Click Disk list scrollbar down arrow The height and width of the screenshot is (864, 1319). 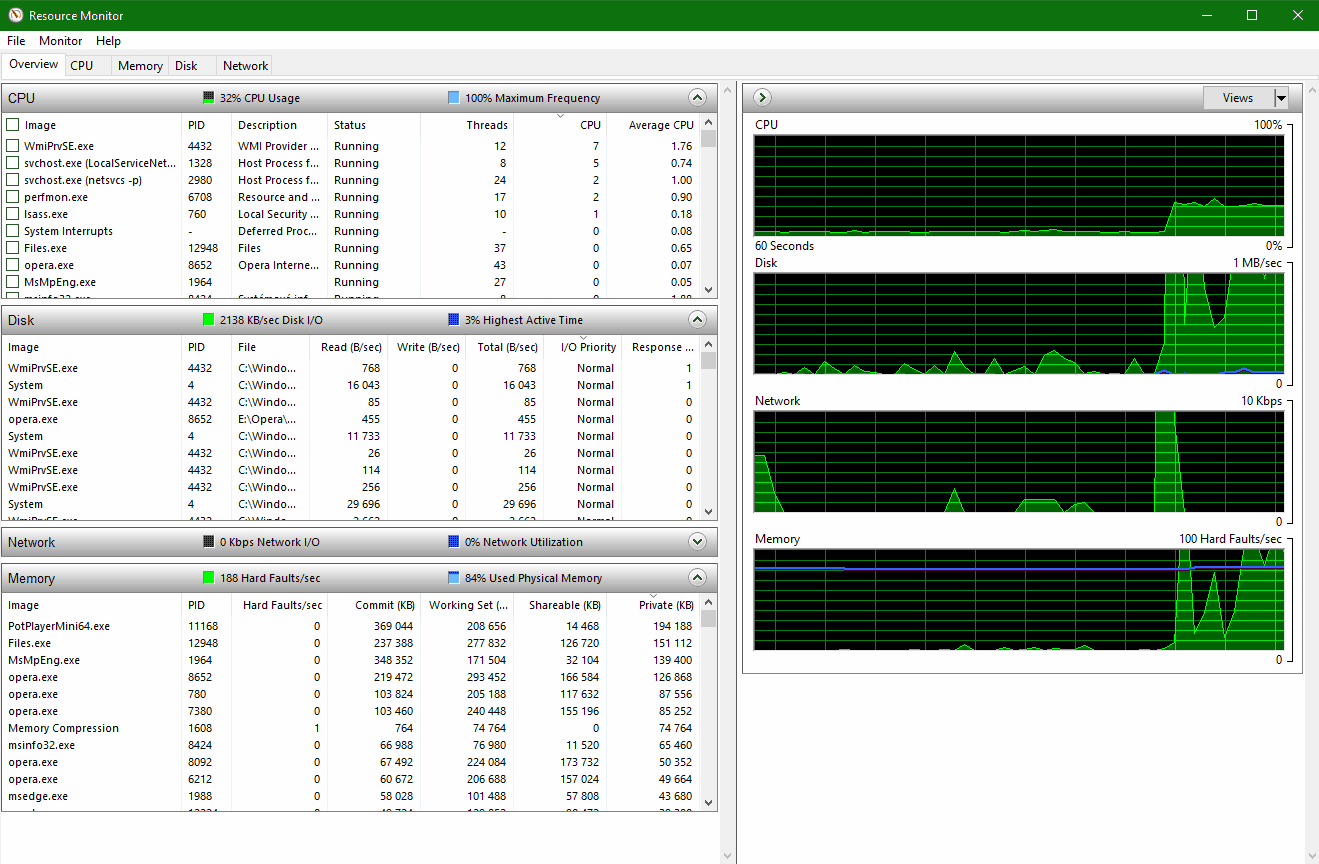[x=709, y=512]
